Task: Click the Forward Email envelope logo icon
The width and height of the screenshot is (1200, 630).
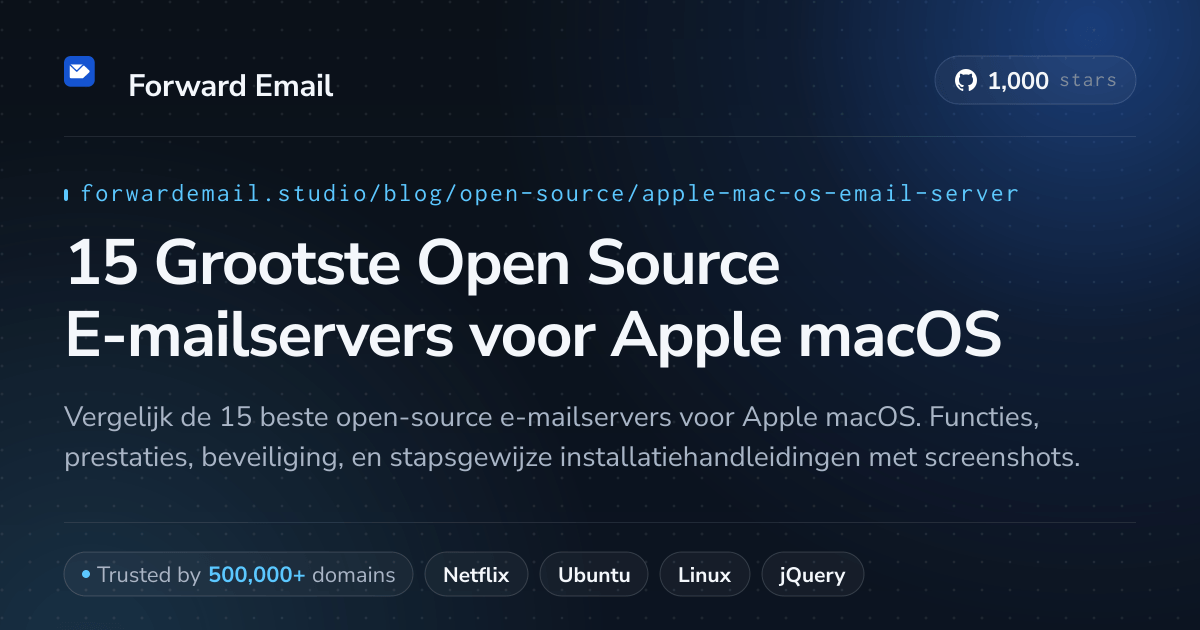Action: tap(79, 71)
